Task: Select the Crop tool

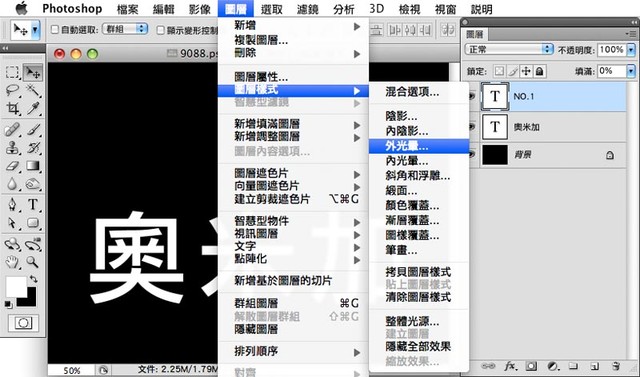Action: (12, 108)
